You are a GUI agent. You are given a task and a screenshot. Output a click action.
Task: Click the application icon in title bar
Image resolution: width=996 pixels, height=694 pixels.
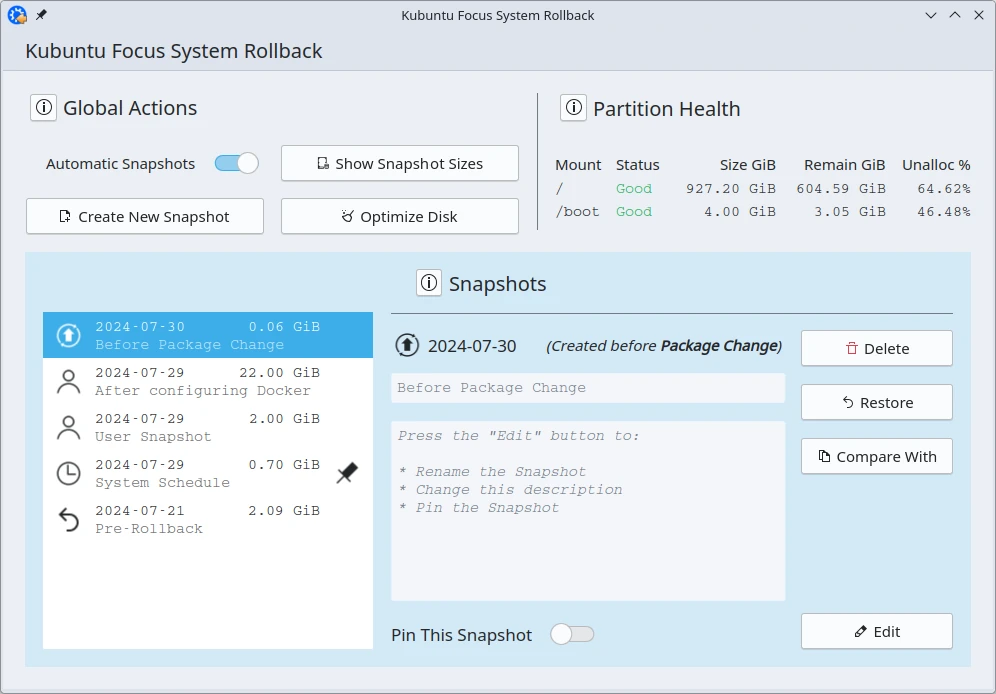coord(17,15)
